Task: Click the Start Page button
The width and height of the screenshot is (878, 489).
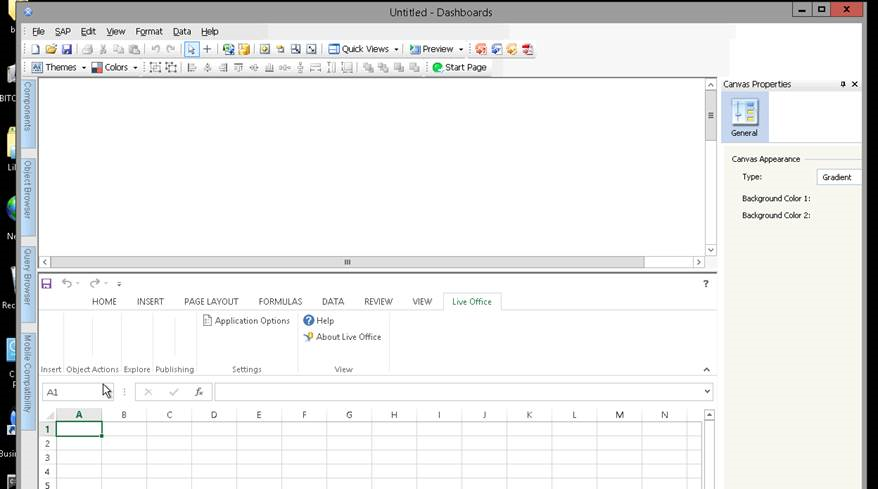Action: [x=459, y=67]
